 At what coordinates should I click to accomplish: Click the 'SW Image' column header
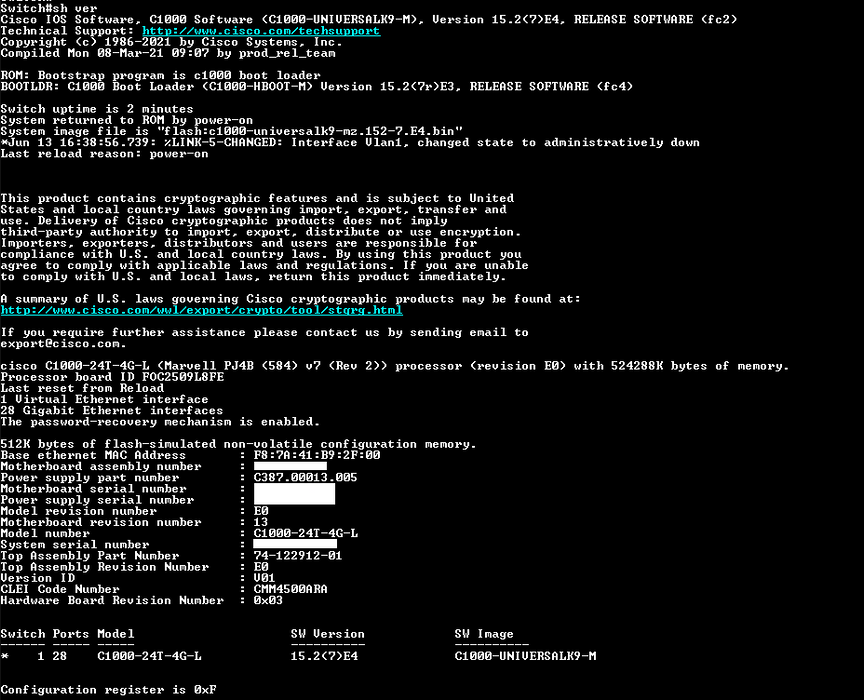pos(484,634)
